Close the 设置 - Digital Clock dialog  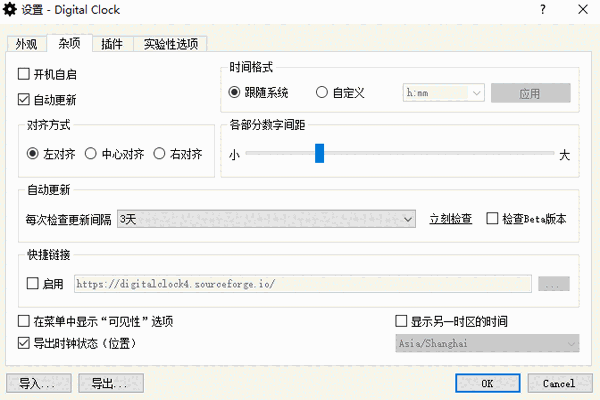583,9
